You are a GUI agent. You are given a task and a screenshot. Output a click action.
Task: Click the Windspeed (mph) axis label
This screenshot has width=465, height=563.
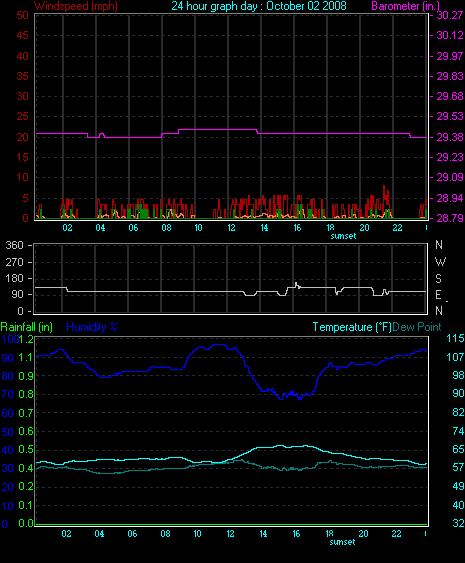(x=76, y=6)
